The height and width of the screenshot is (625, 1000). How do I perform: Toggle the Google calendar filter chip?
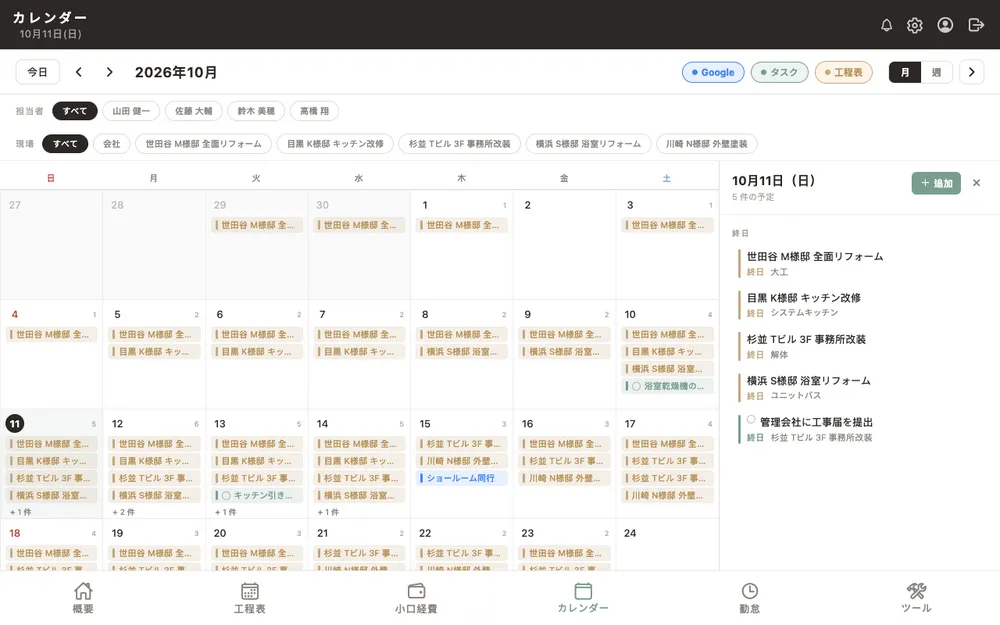(713, 72)
